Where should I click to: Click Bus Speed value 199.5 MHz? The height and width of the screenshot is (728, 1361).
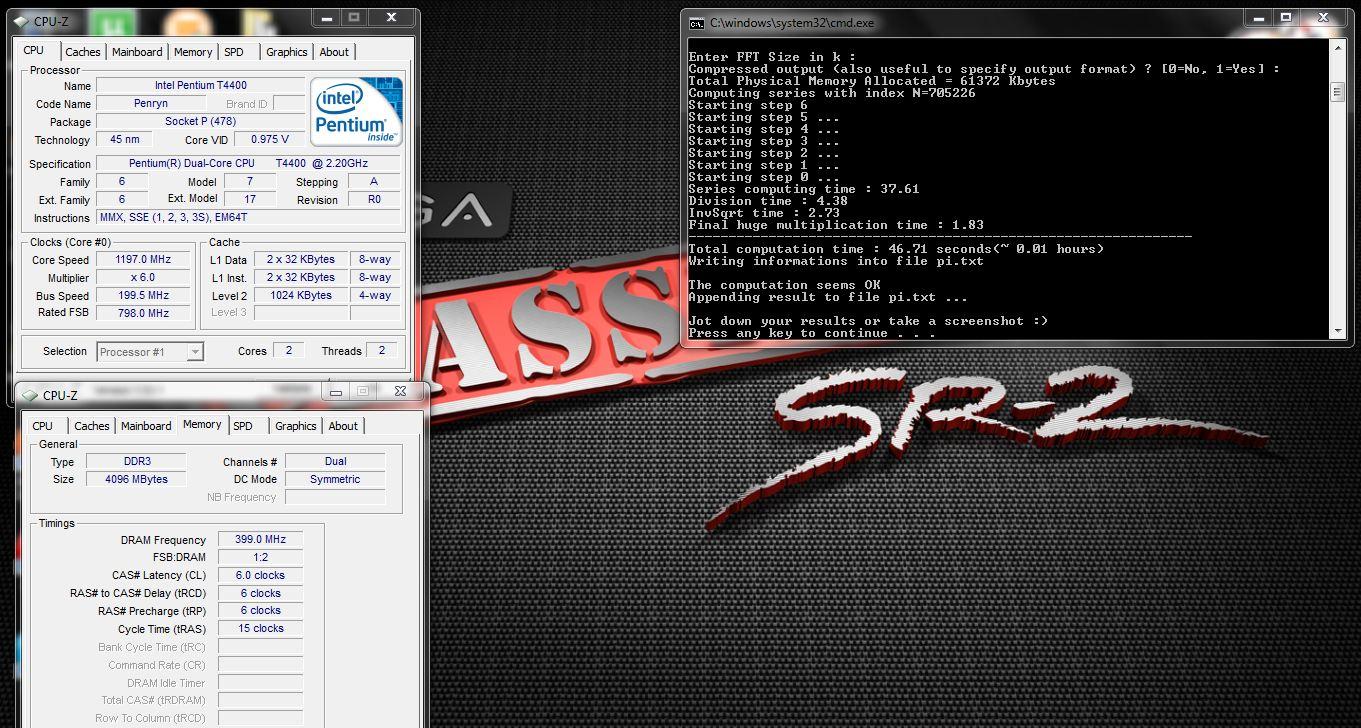143,295
